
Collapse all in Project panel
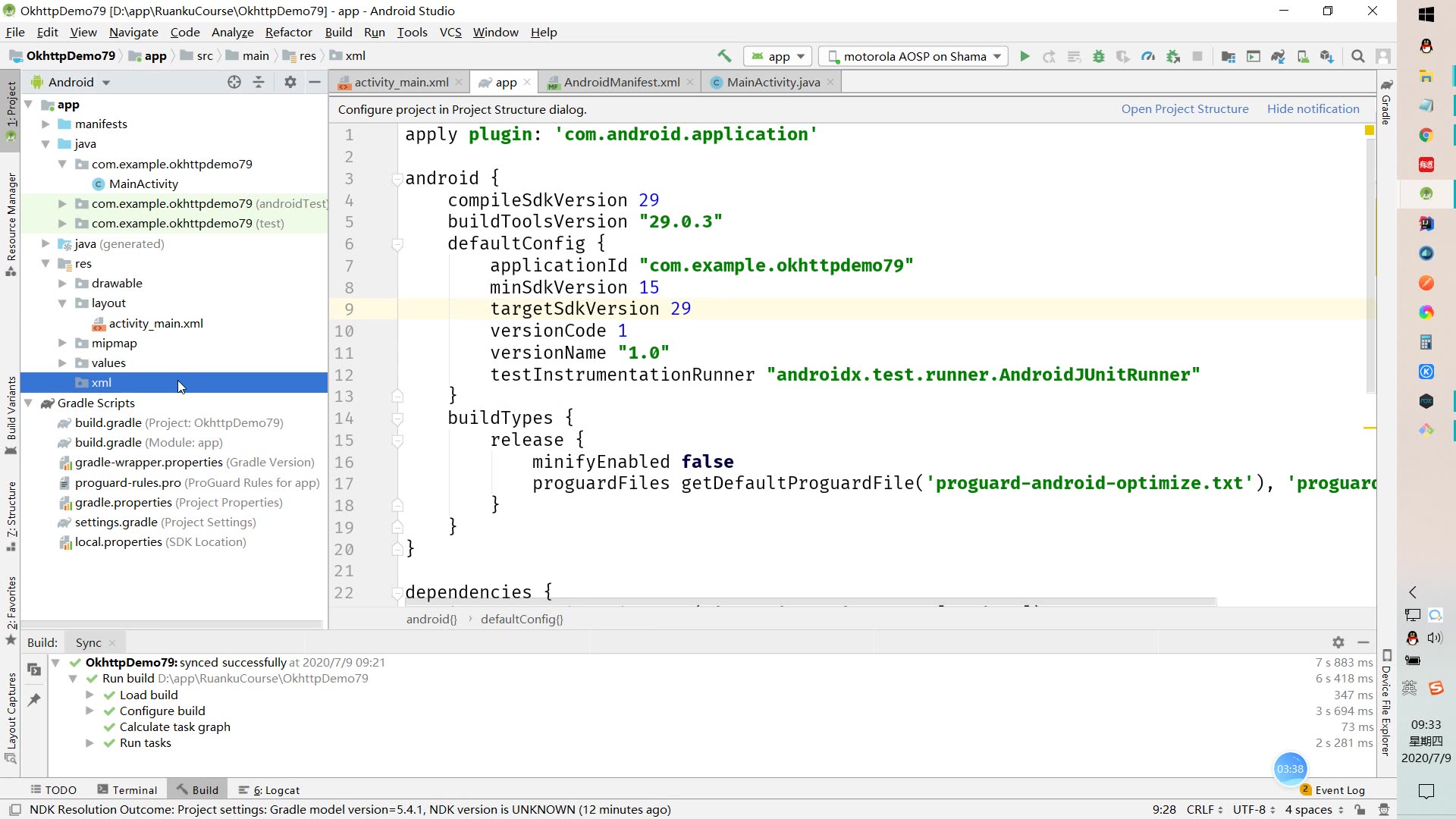point(259,82)
